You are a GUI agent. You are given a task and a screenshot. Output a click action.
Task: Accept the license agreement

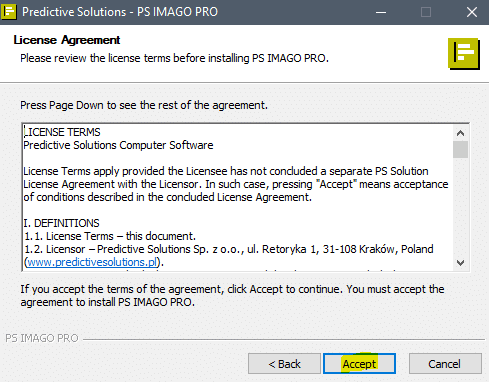tap(359, 364)
